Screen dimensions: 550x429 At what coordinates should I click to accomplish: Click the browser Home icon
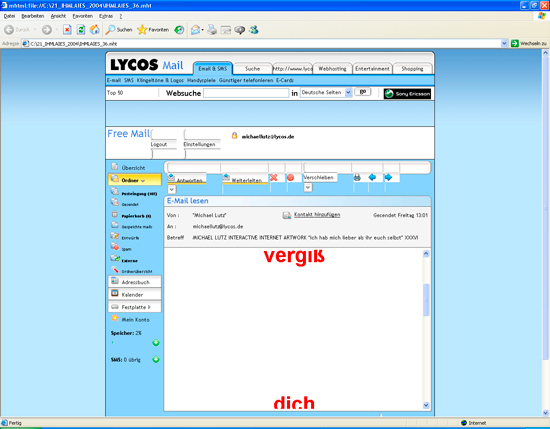95,30
